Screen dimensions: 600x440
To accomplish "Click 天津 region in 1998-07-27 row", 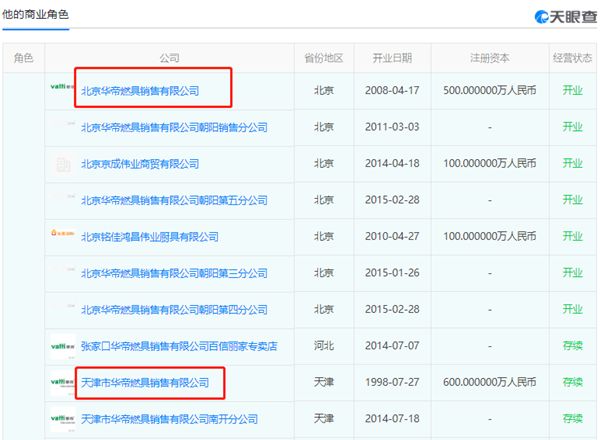I will tap(324, 382).
